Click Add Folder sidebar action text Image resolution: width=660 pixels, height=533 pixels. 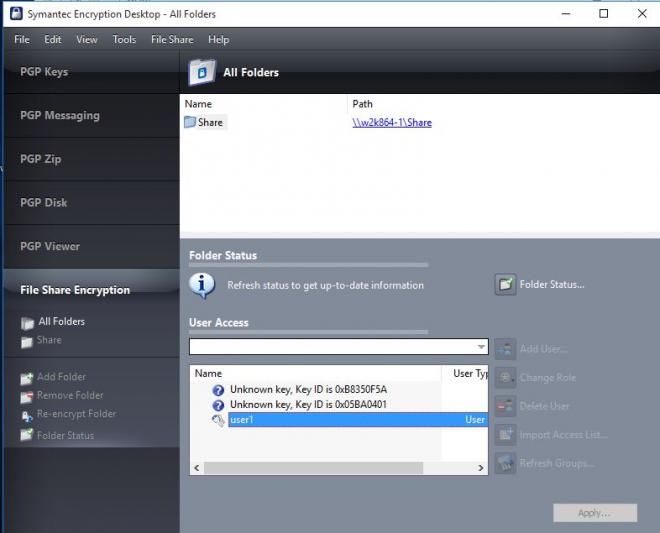tap(61, 377)
